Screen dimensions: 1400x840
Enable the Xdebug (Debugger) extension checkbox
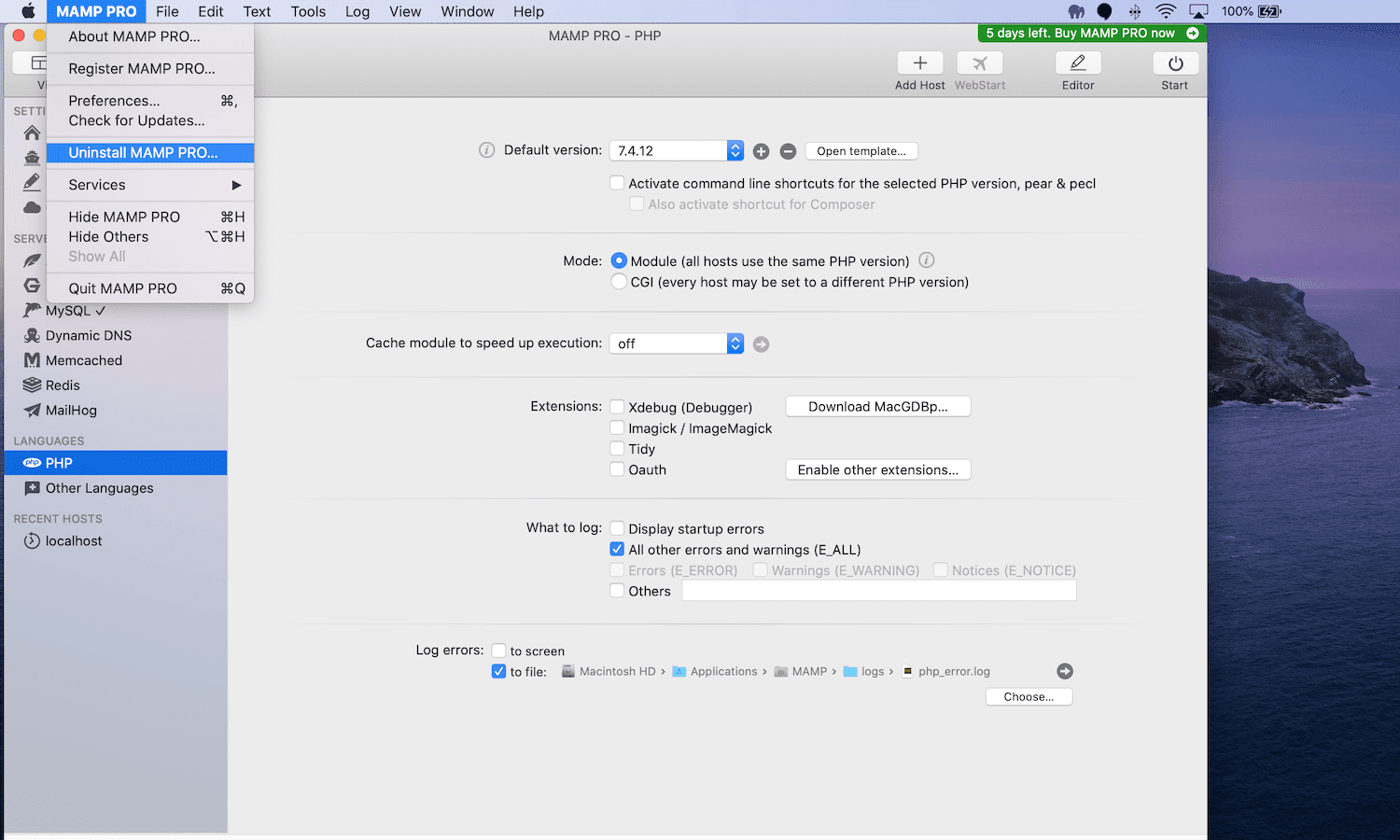[617, 407]
